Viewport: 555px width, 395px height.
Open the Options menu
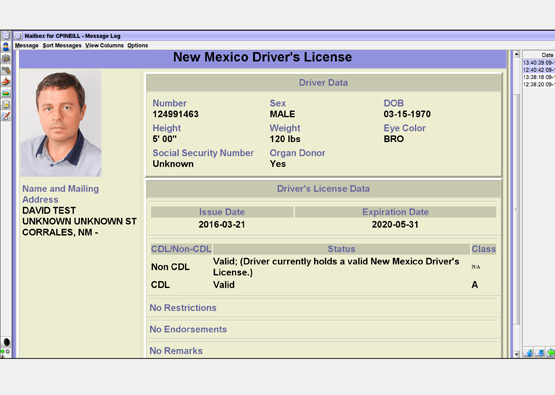[x=138, y=45]
